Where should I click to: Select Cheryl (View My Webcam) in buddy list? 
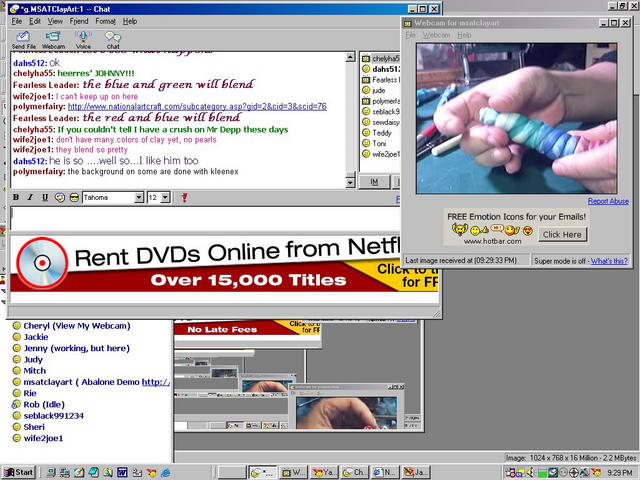coord(71,326)
